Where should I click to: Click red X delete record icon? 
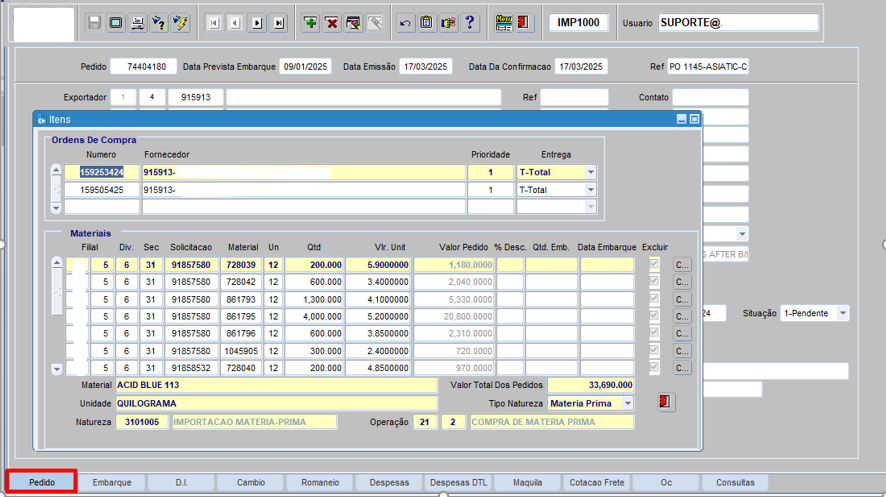click(x=332, y=22)
